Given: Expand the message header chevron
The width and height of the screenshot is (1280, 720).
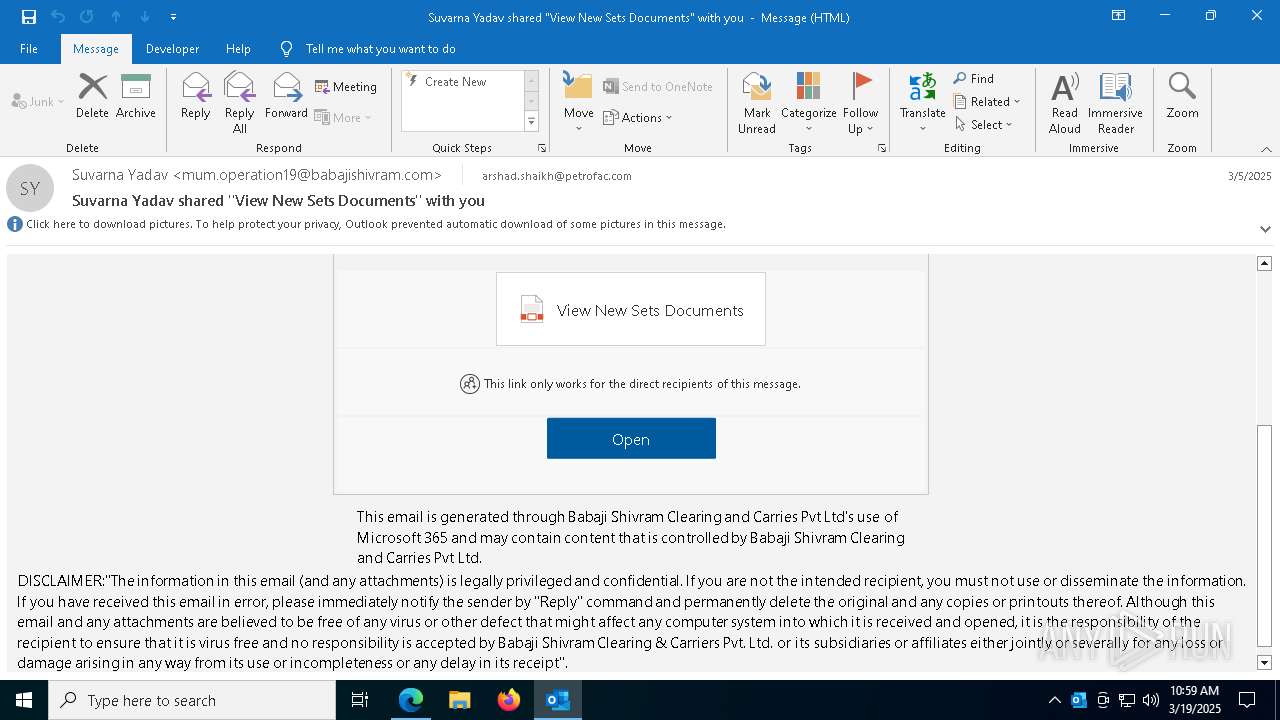Looking at the screenshot, I should 1265,229.
